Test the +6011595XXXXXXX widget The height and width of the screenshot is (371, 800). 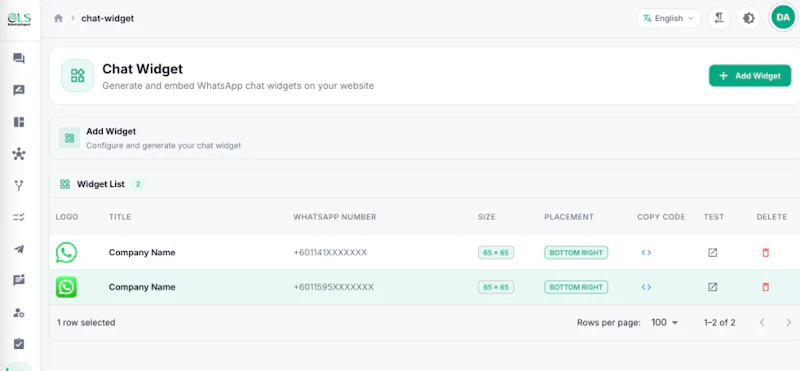tap(712, 287)
